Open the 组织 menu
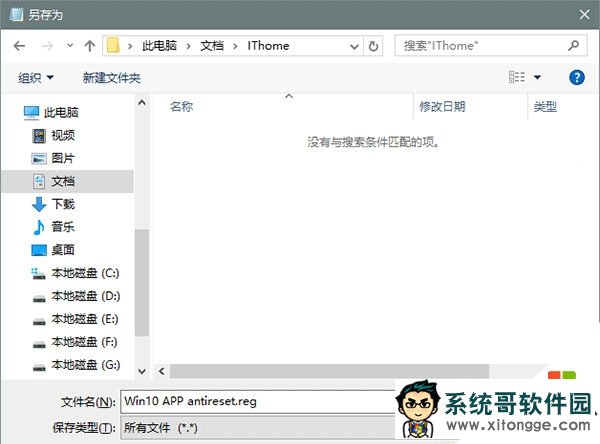This screenshot has height=444, width=600. [36, 78]
